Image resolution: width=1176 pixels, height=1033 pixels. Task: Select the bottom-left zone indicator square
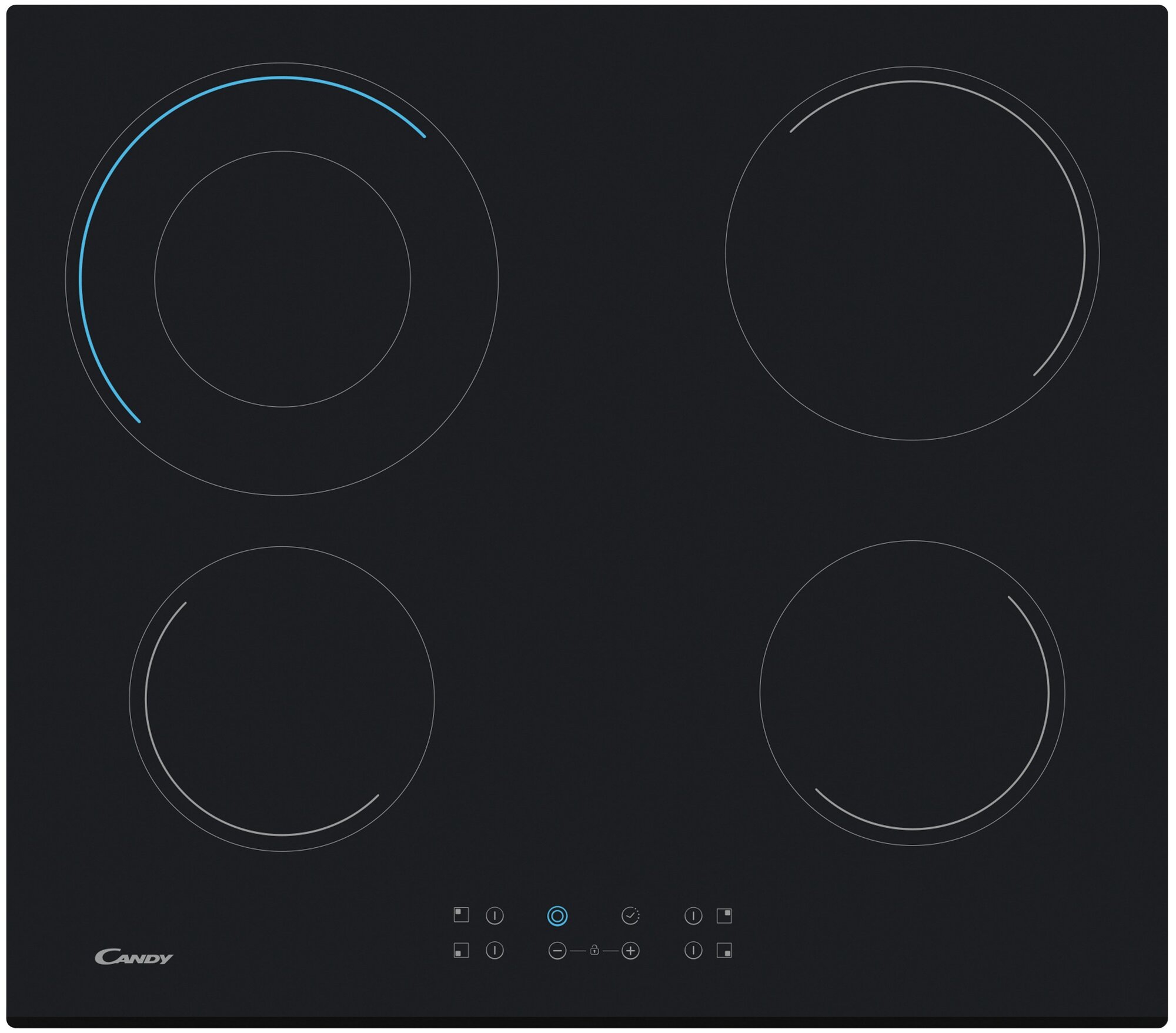462,951
